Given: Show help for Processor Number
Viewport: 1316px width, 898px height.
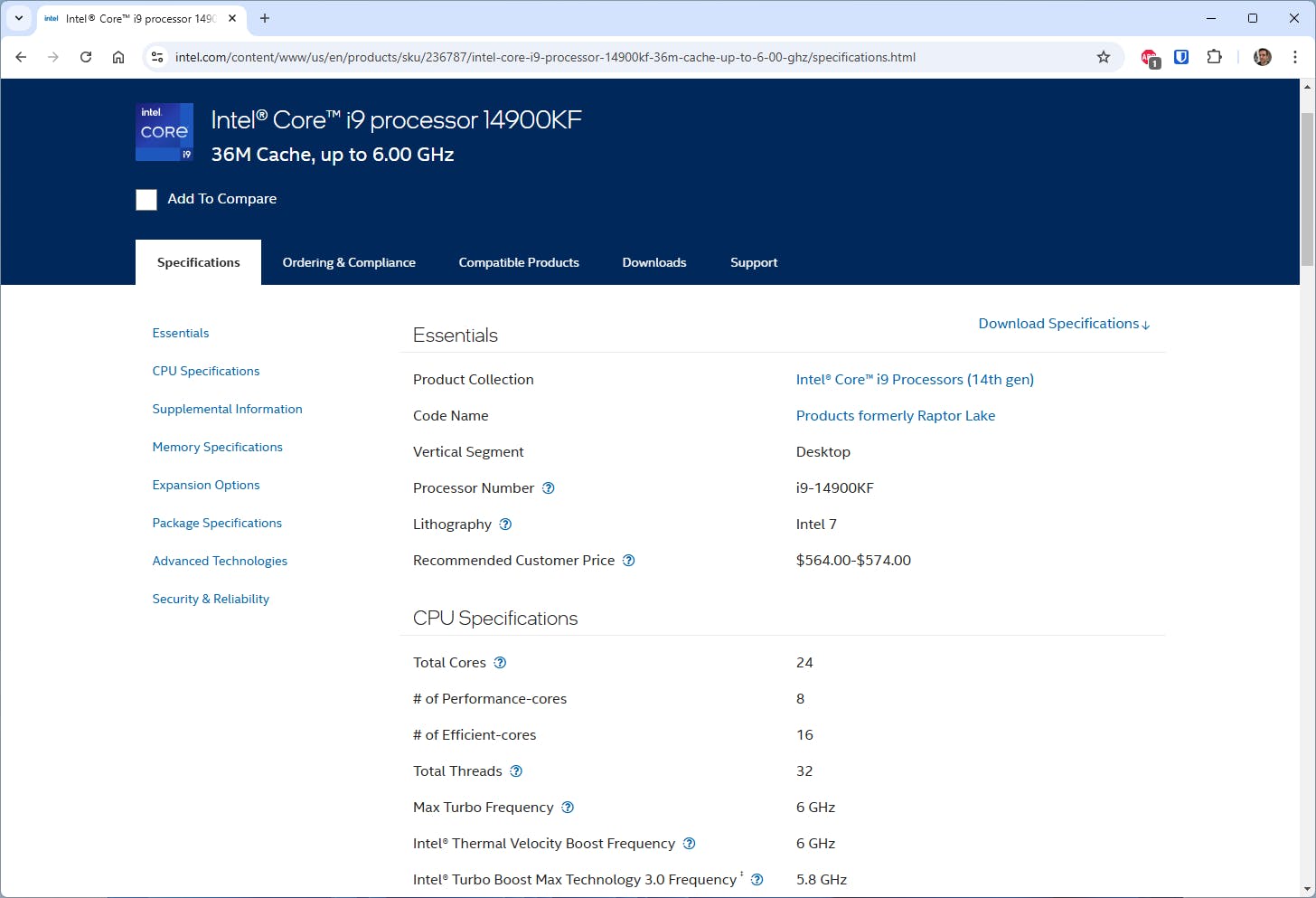Looking at the screenshot, I should pyautogui.click(x=549, y=488).
